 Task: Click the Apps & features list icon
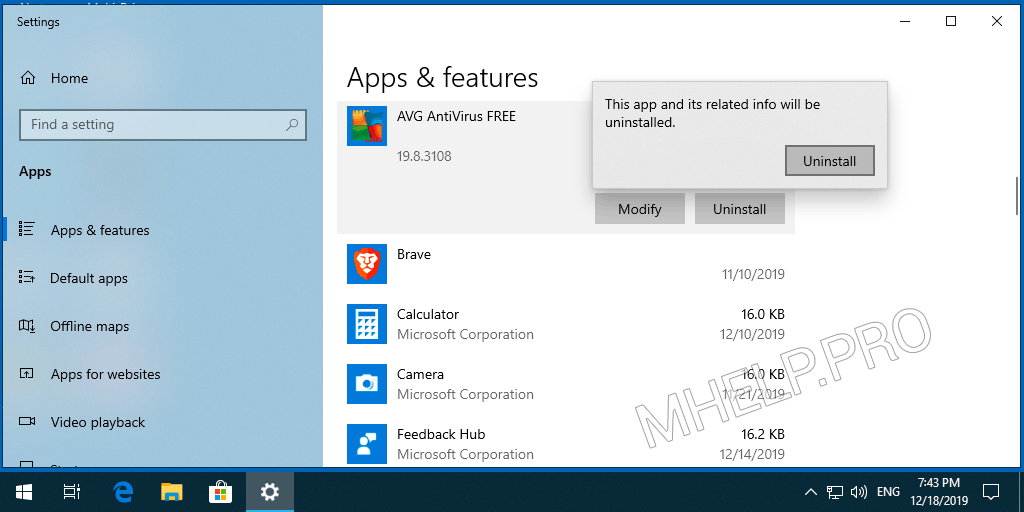click(x=27, y=229)
